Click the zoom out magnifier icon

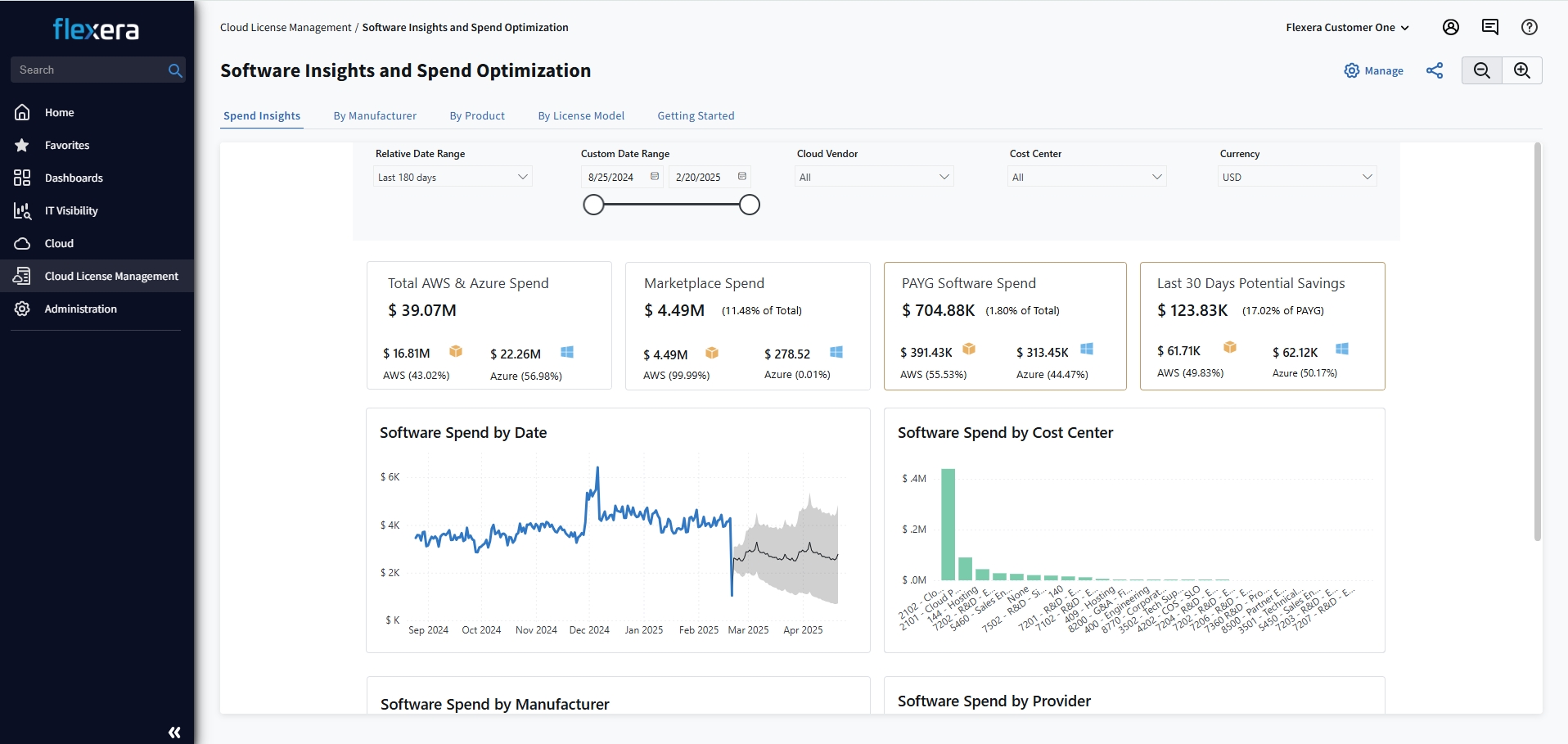click(1482, 70)
